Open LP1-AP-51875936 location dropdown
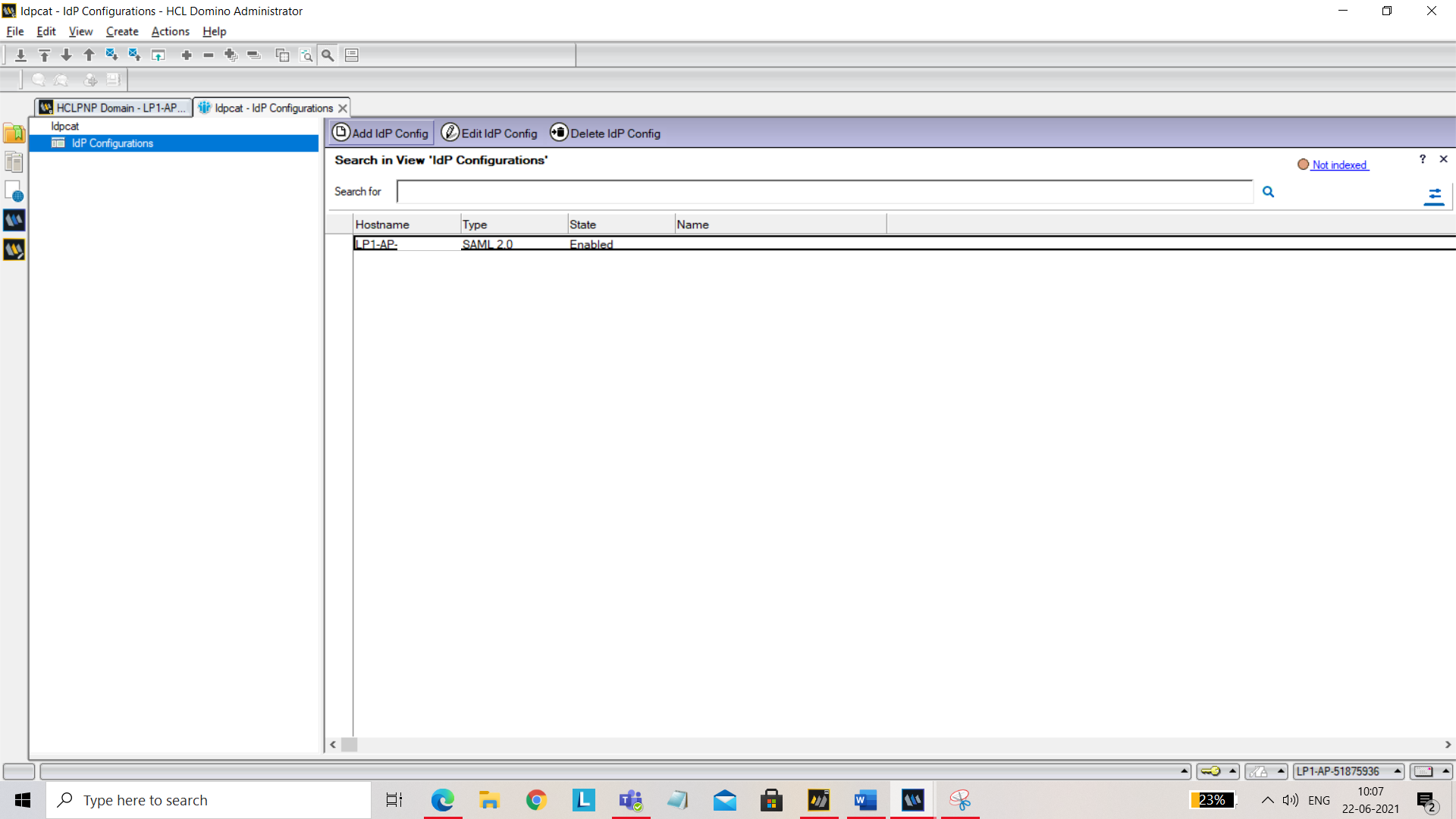 coord(1348,771)
